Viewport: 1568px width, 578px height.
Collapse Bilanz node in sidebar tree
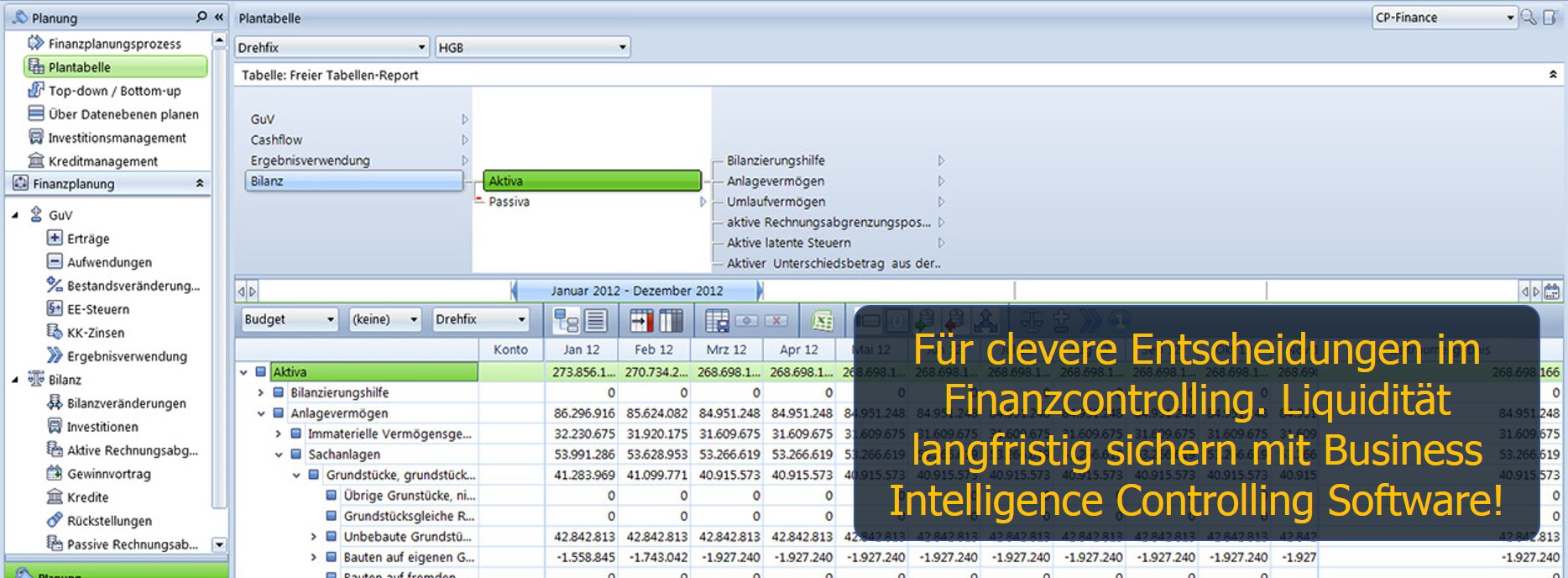click(x=15, y=381)
